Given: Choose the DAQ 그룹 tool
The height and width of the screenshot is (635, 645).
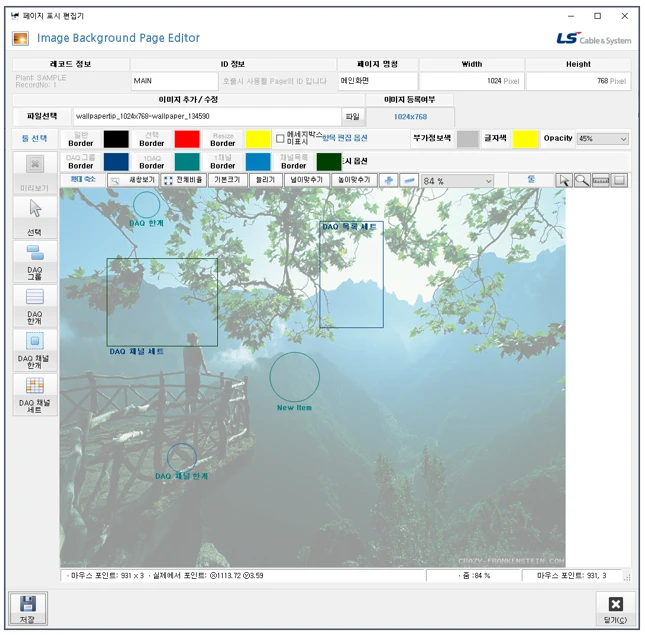Looking at the screenshot, I should (x=35, y=261).
